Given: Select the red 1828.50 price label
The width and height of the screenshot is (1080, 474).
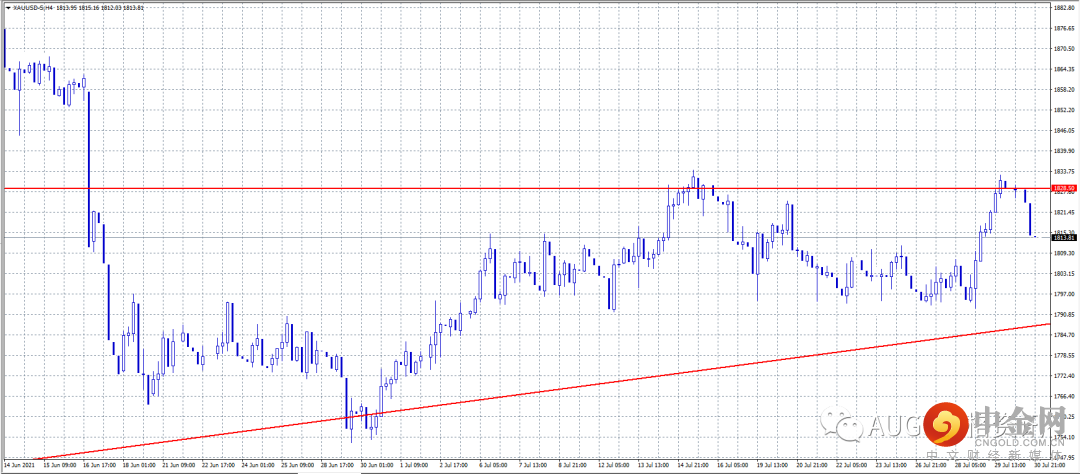Looking at the screenshot, I should [1065, 187].
